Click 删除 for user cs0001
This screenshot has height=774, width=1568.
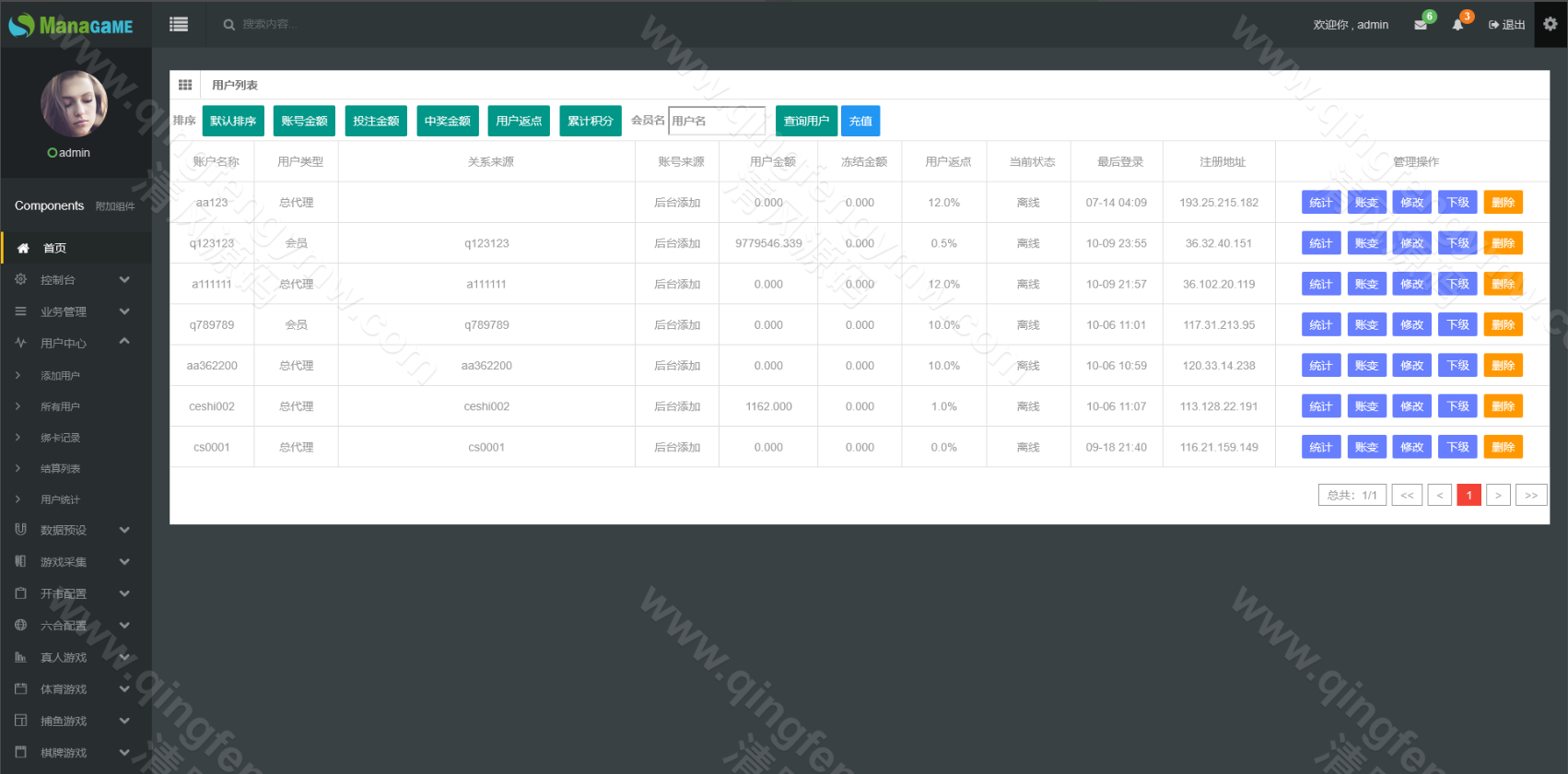click(x=1504, y=447)
